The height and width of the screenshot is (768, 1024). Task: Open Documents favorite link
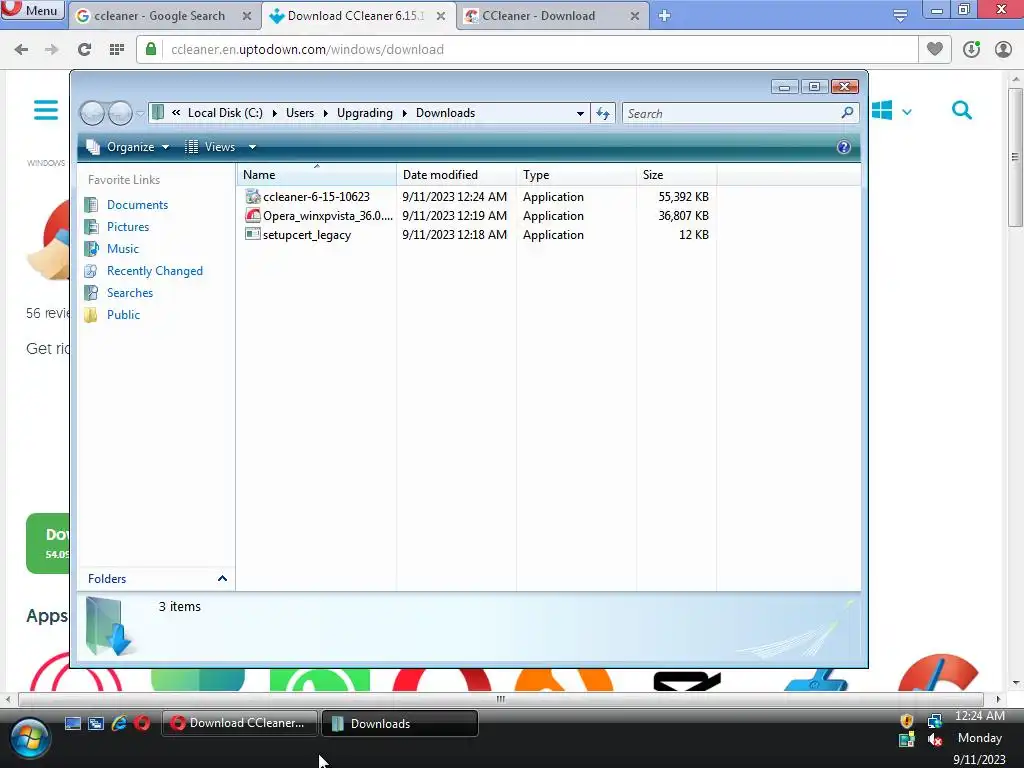pos(137,204)
